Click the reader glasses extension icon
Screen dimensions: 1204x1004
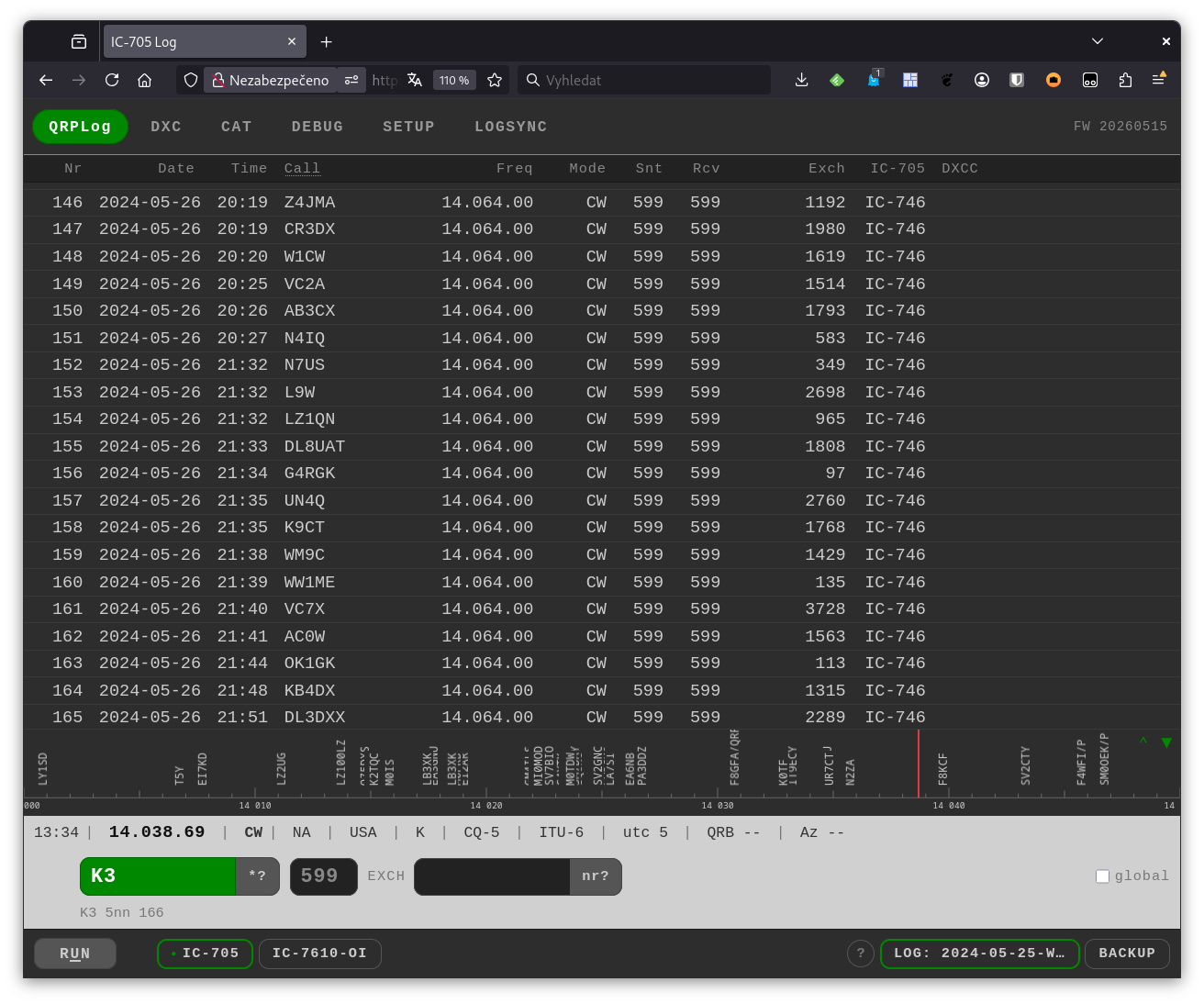point(1090,81)
